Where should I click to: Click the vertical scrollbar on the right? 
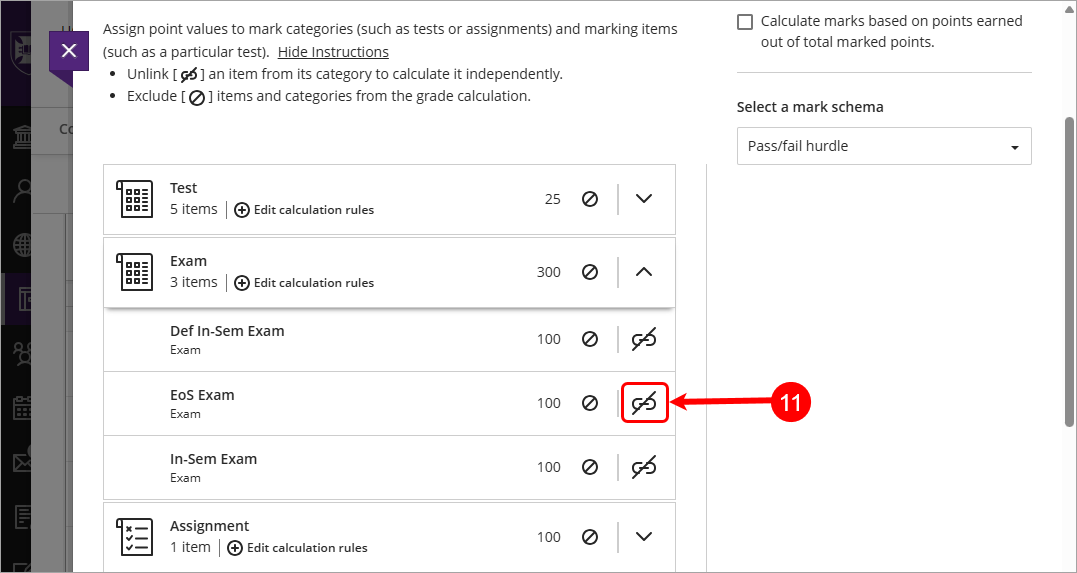tap(1069, 271)
